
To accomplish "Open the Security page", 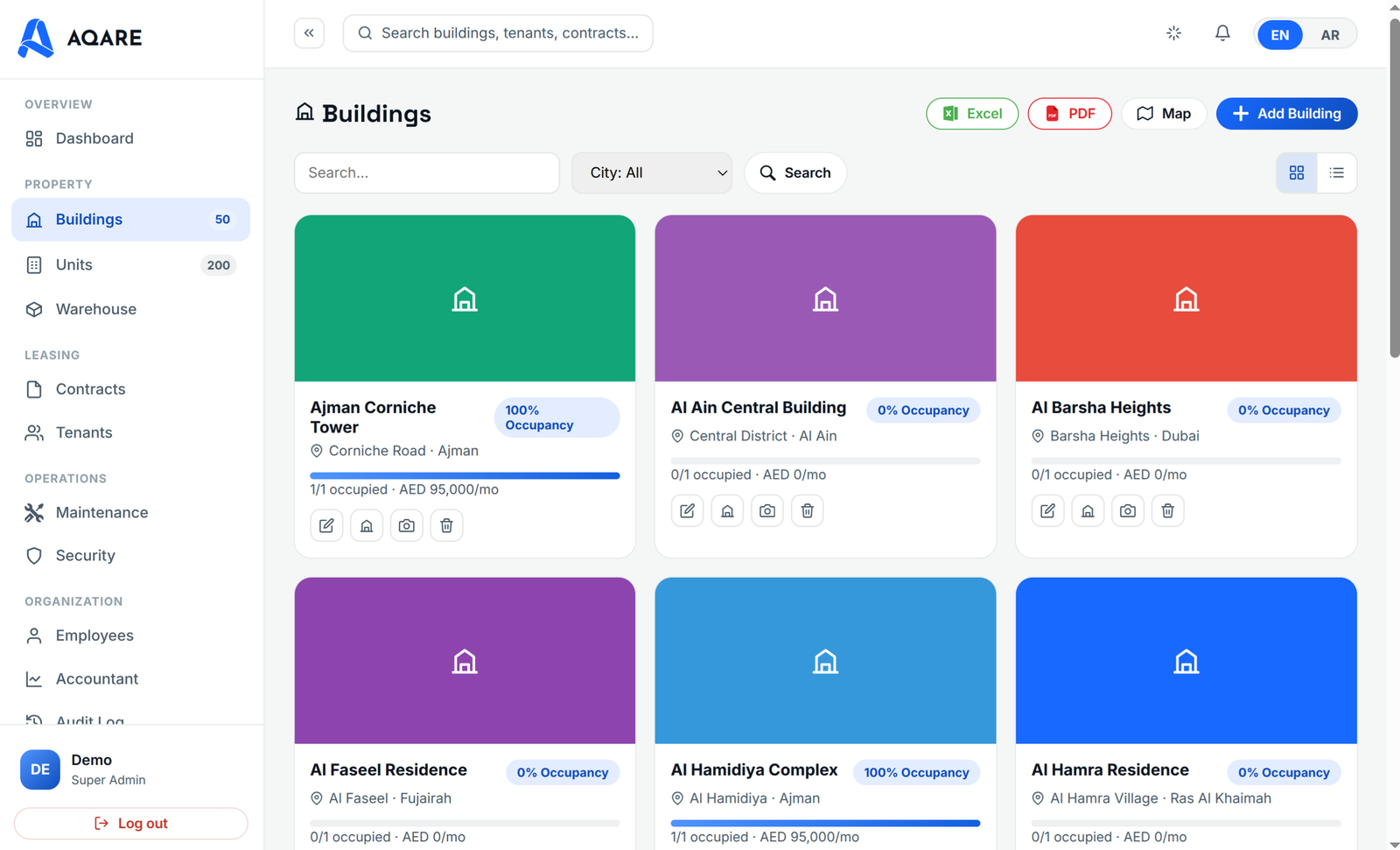I will 131,556.
